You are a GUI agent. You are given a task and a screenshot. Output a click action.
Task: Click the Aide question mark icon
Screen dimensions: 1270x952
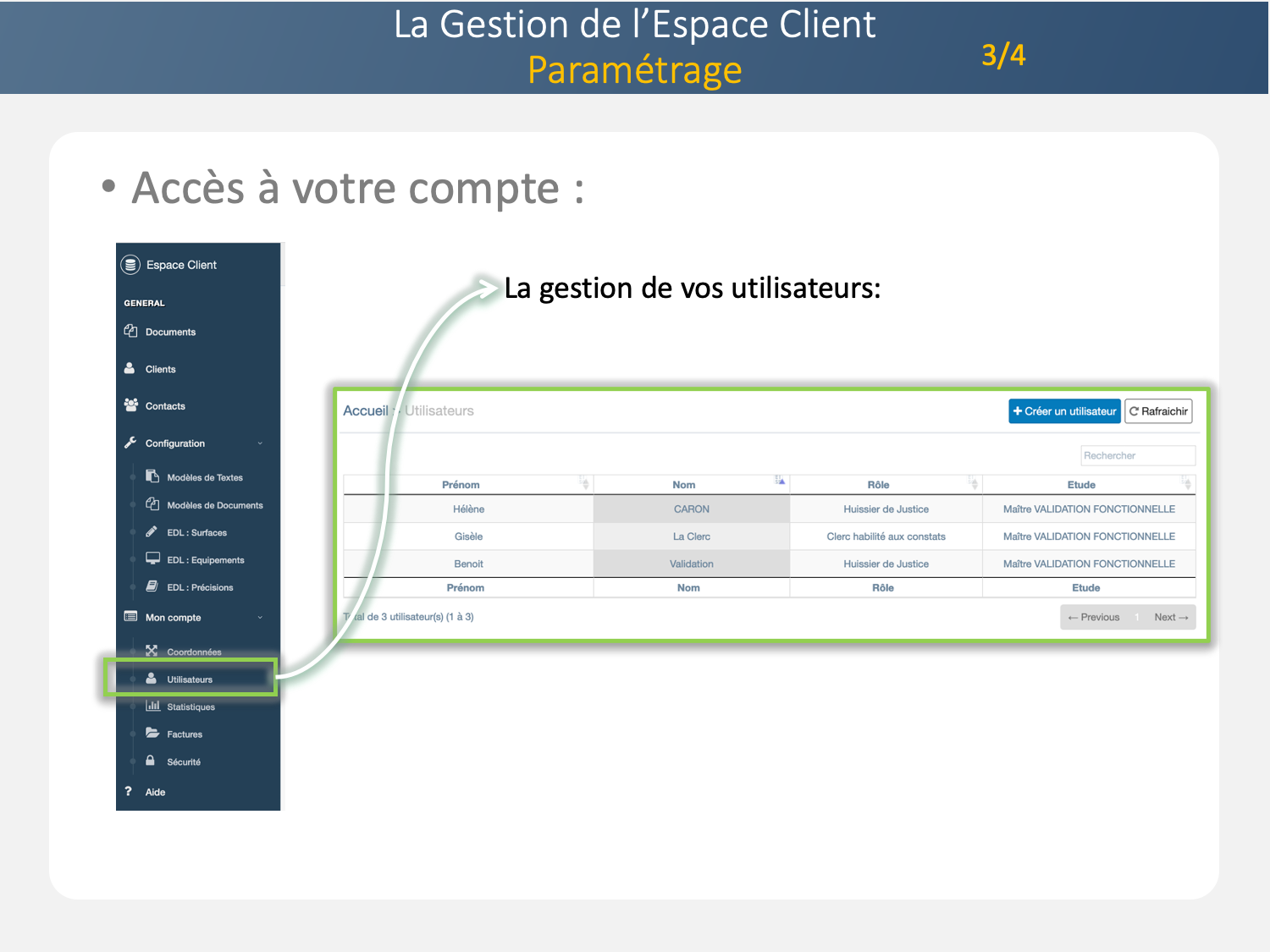tap(128, 791)
